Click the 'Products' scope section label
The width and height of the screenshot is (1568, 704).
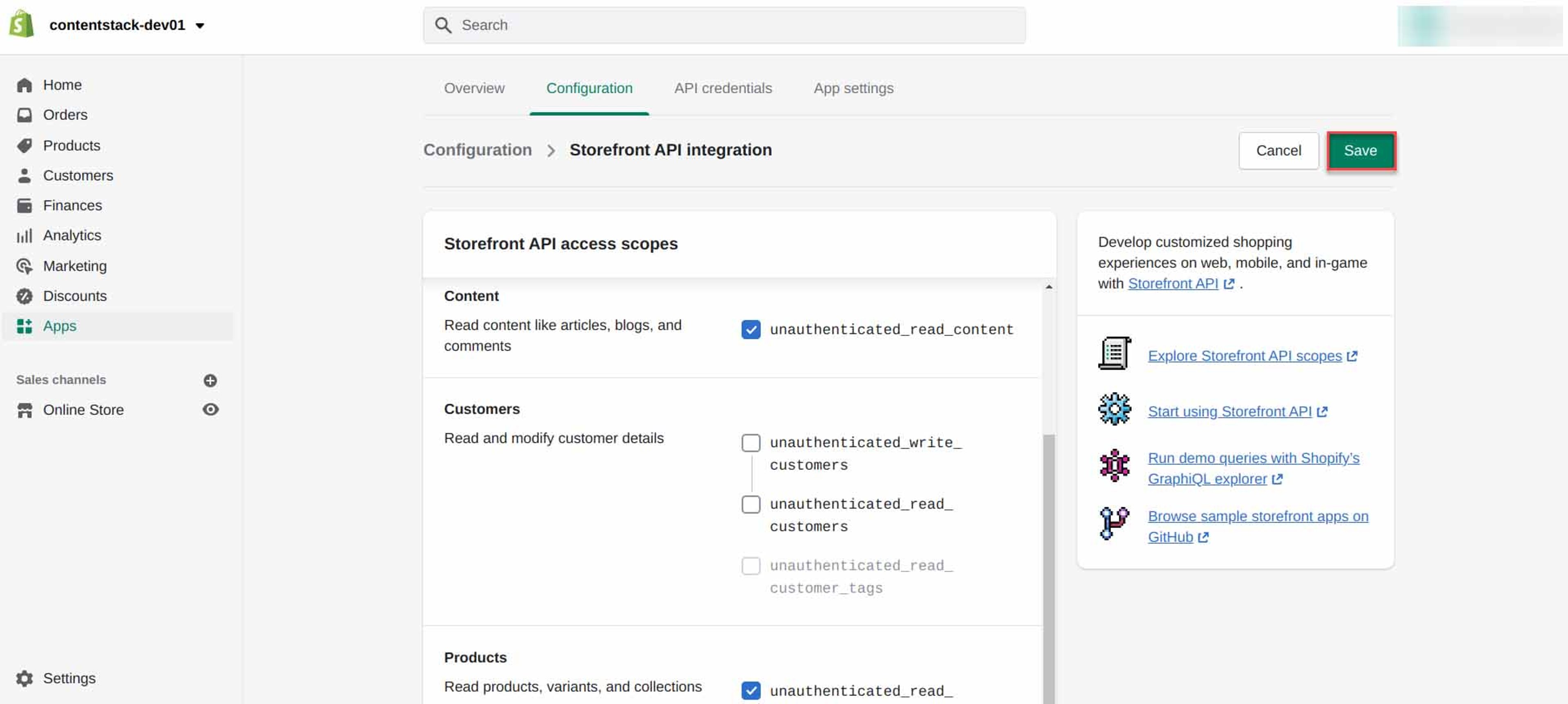(x=475, y=657)
